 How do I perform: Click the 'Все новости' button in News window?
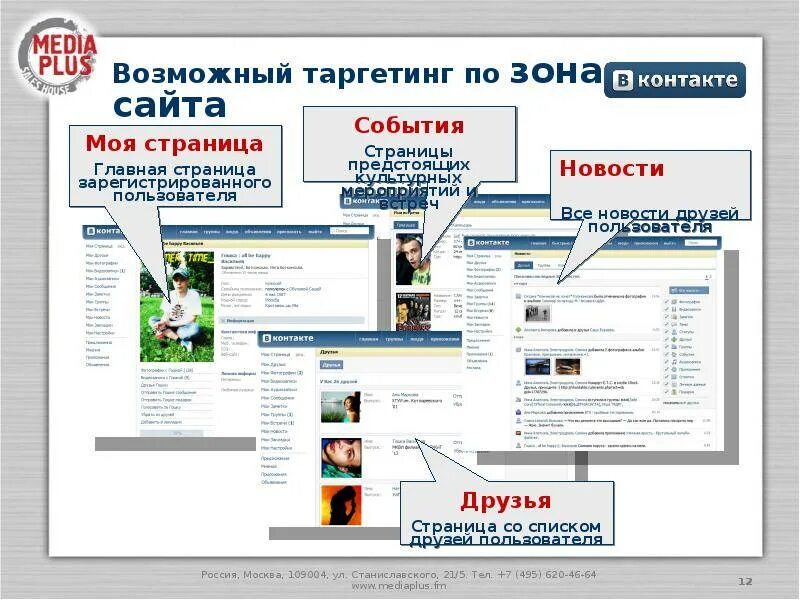coord(689,290)
